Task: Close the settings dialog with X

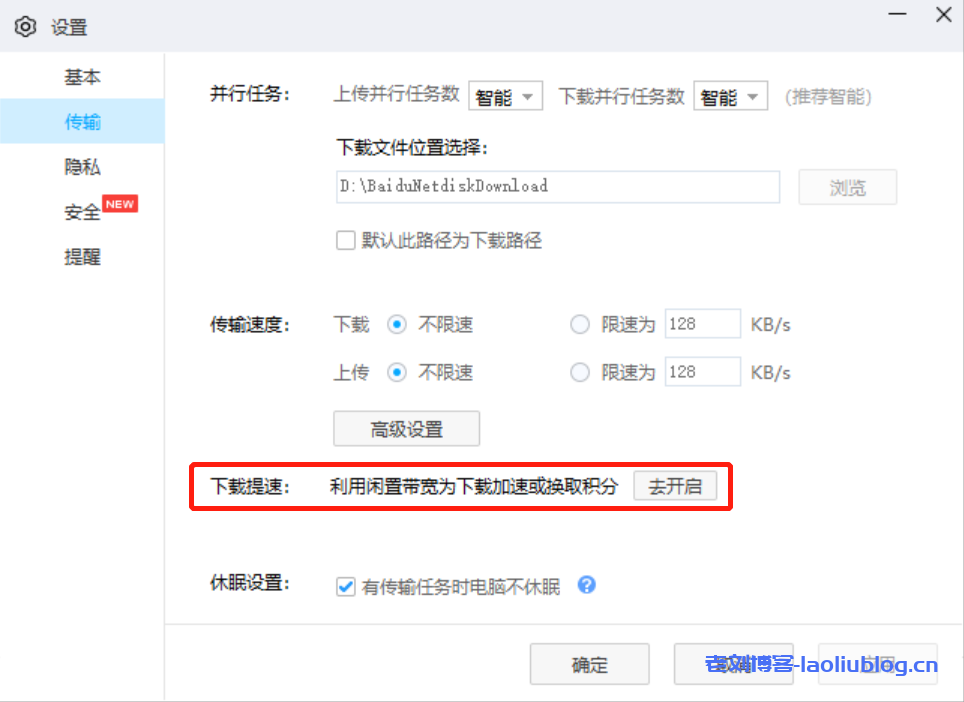Action: (x=942, y=15)
